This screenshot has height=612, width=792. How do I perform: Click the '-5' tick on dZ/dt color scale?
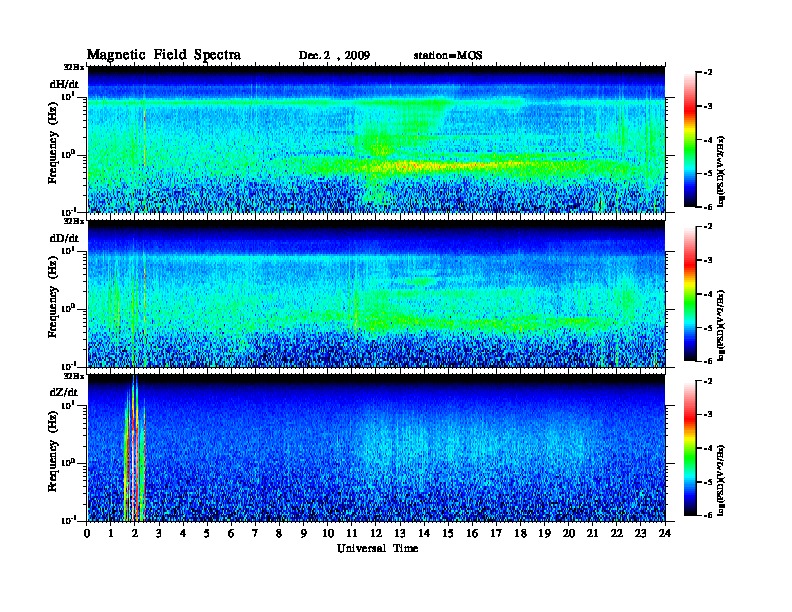click(707, 482)
